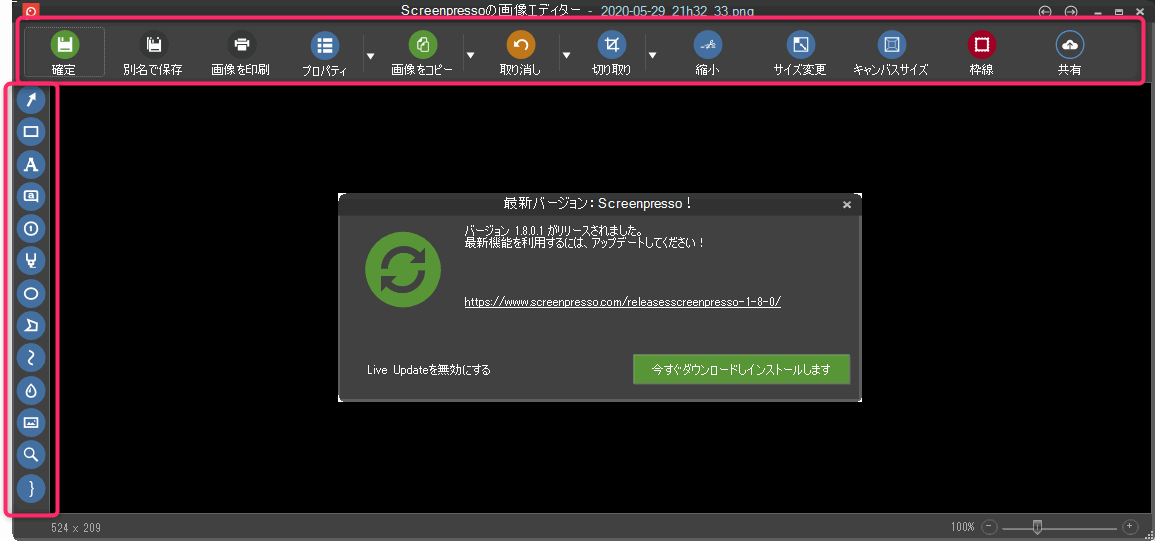This screenshot has height=541, width=1155.
Task: Click 今すぐダウンロードしインストールします green button
Action: (742, 369)
